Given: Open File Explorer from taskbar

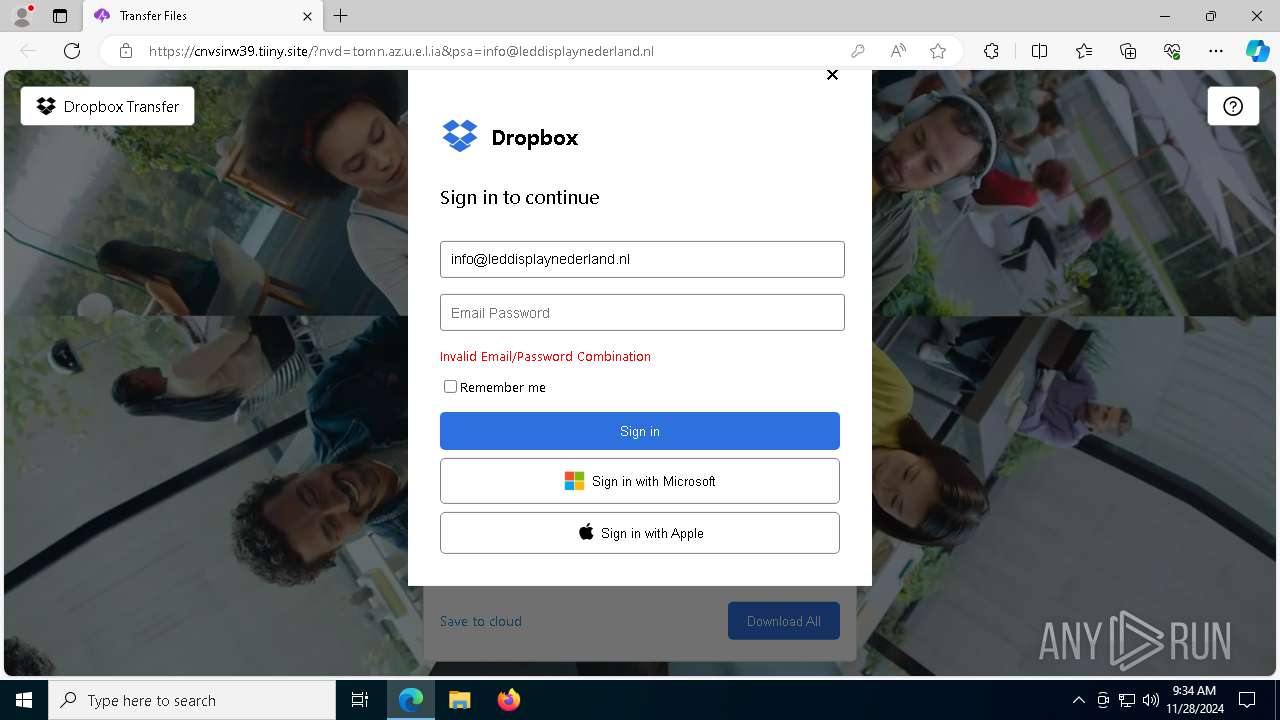Looking at the screenshot, I should click(x=459, y=700).
